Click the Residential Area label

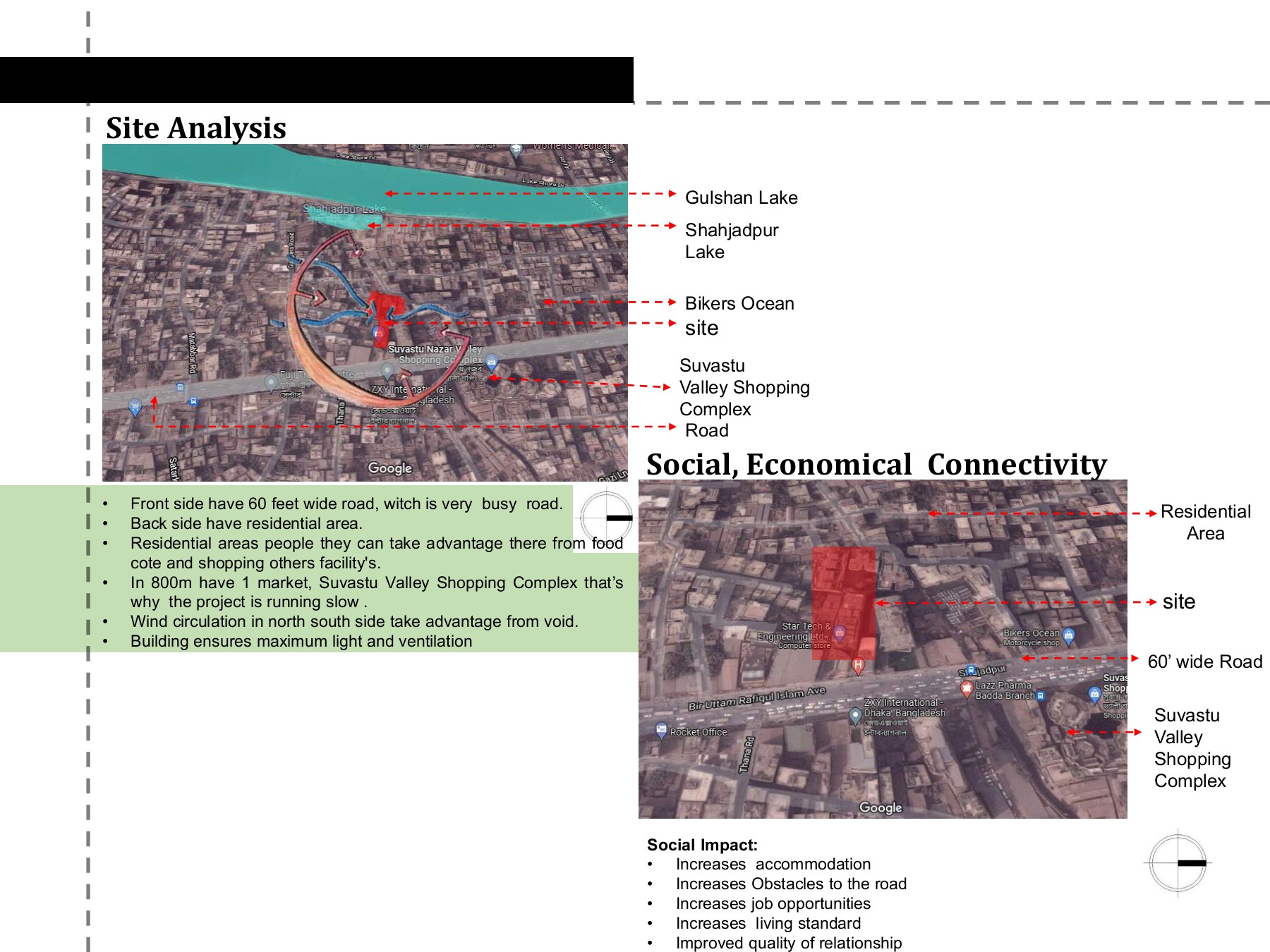(1206, 522)
